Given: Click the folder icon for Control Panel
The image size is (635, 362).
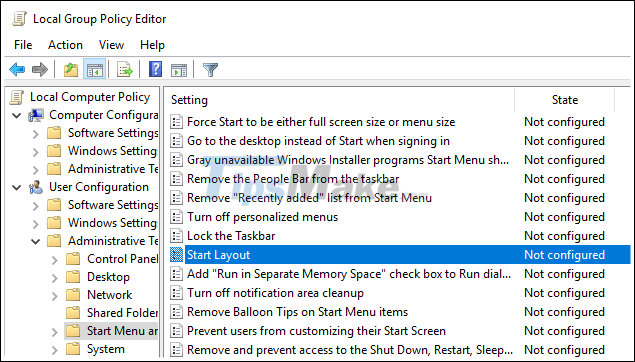Looking at the screenshot, I should (73, 259).
